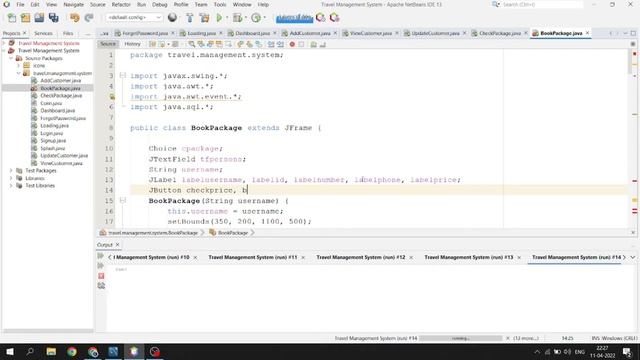Click the hint lightbulb icon on line 5
The image size is (640, 360).
coord(112,97)
